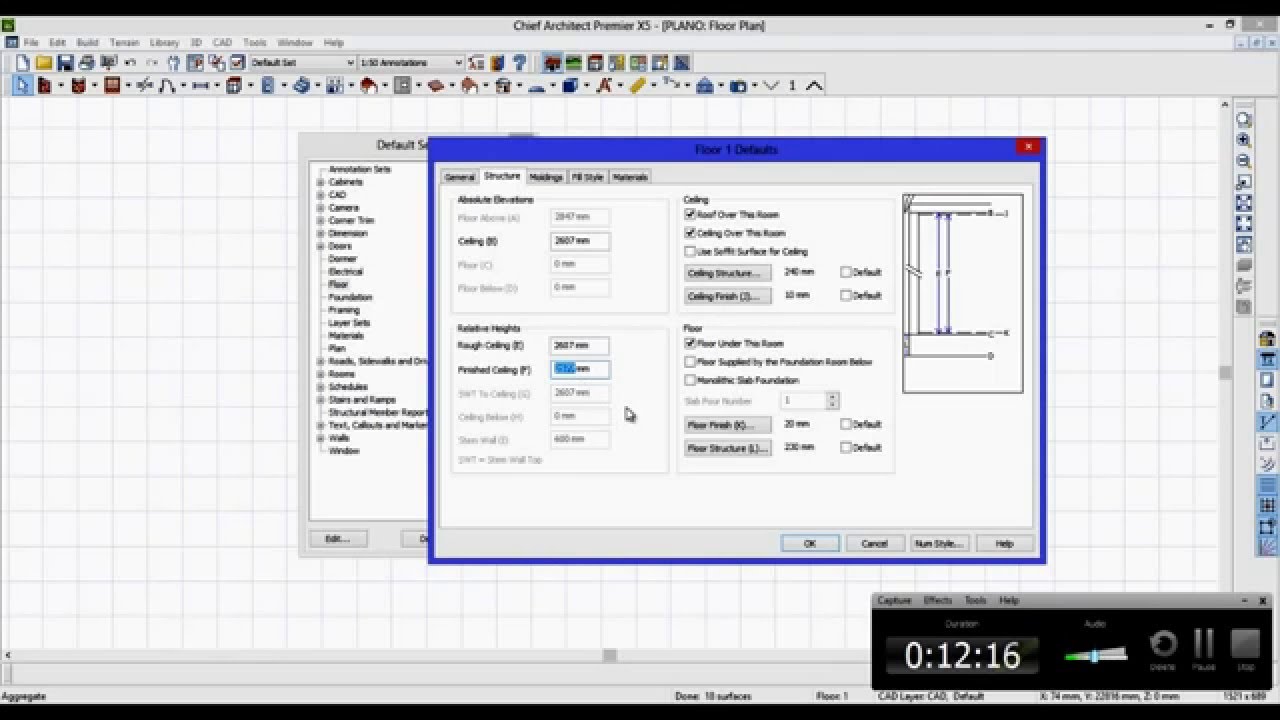
Task: Open the Default Set dropdown
Action: point(349,63)
